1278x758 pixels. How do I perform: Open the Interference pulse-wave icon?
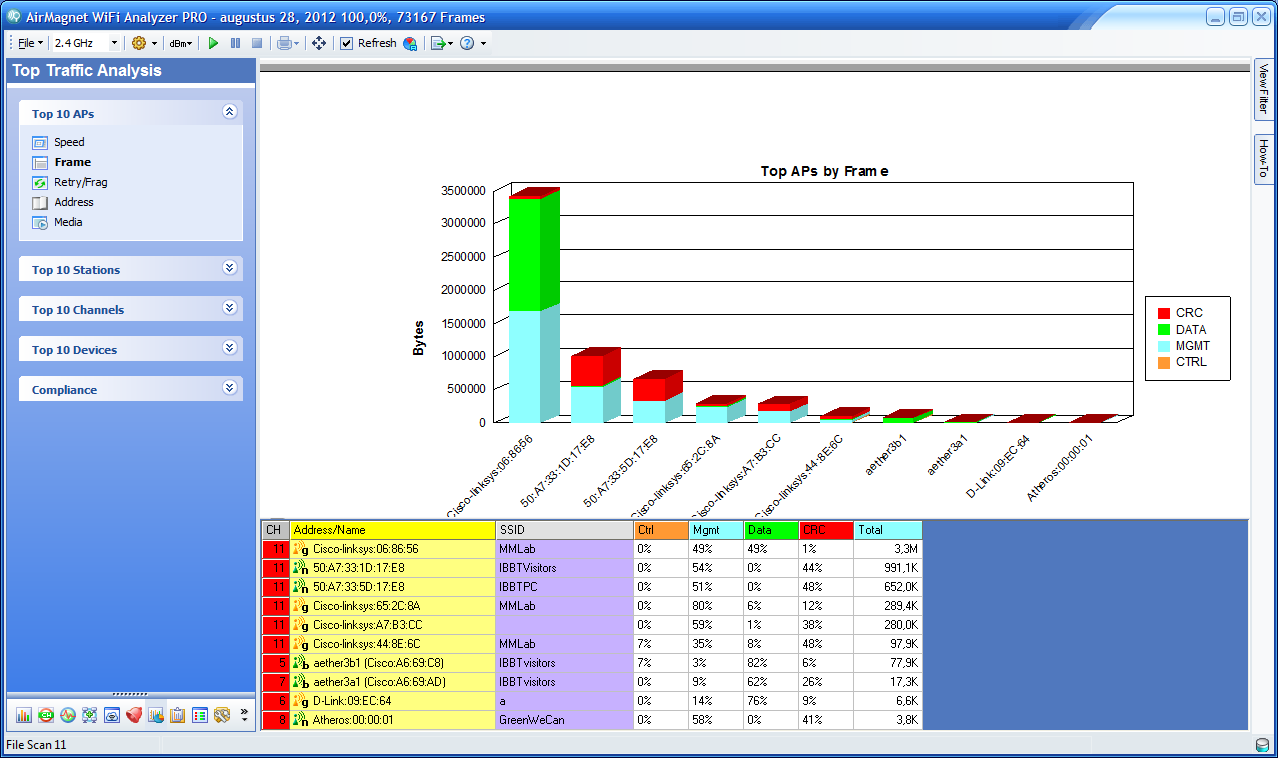[x=68, y=715]
